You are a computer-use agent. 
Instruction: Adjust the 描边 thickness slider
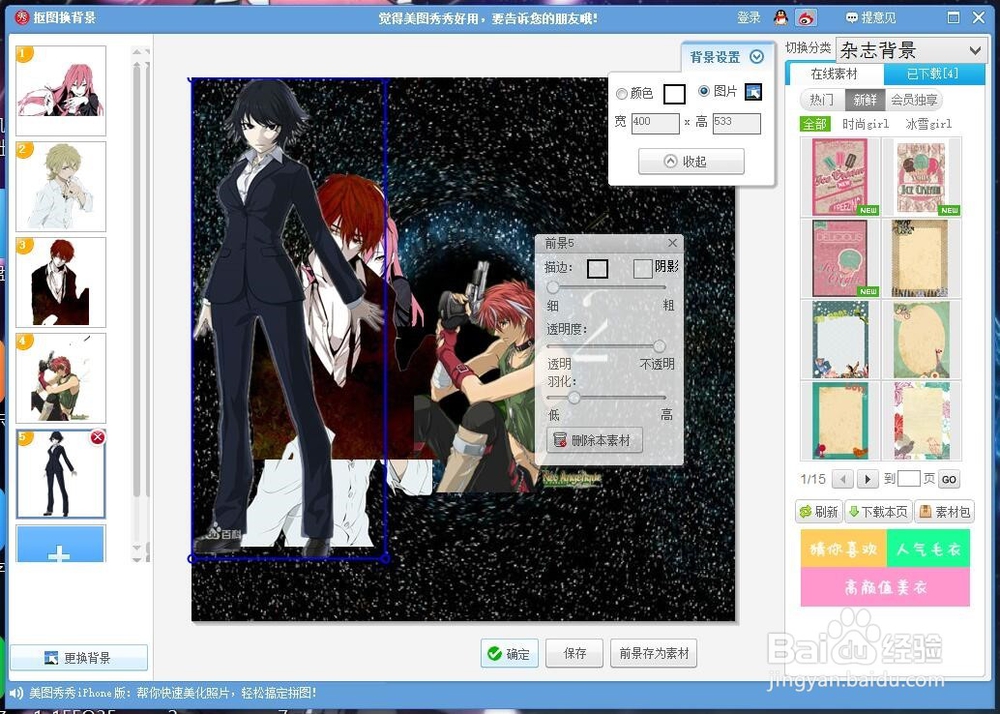pos(553,288)
